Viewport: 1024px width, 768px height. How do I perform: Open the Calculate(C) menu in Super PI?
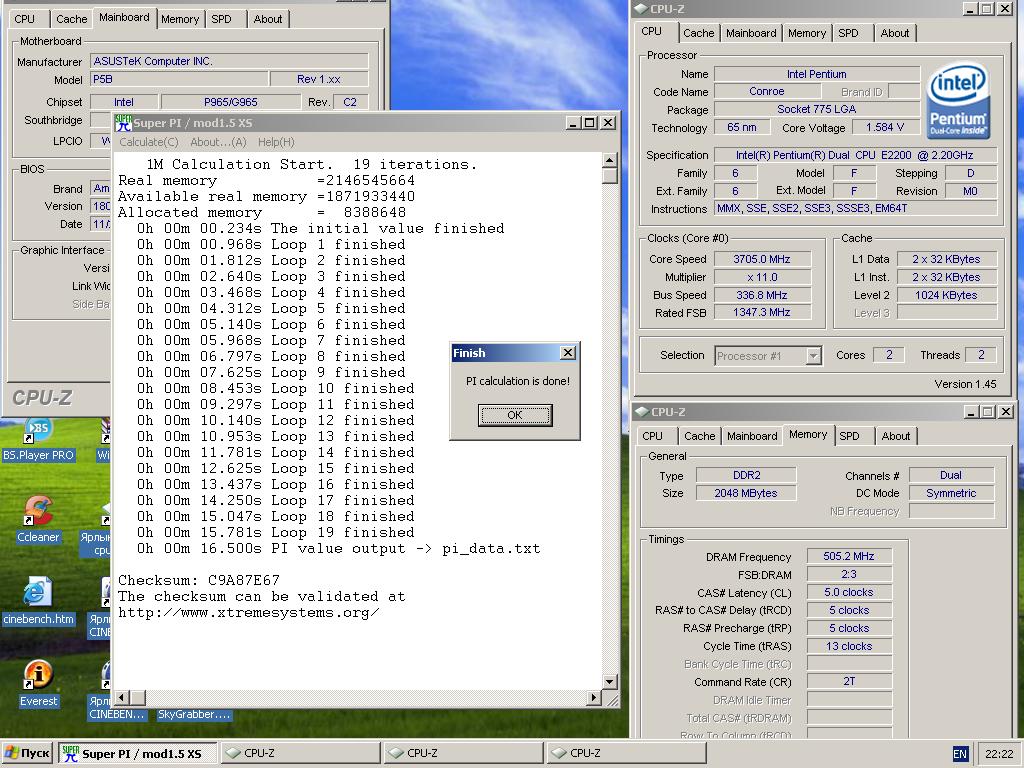149,142
